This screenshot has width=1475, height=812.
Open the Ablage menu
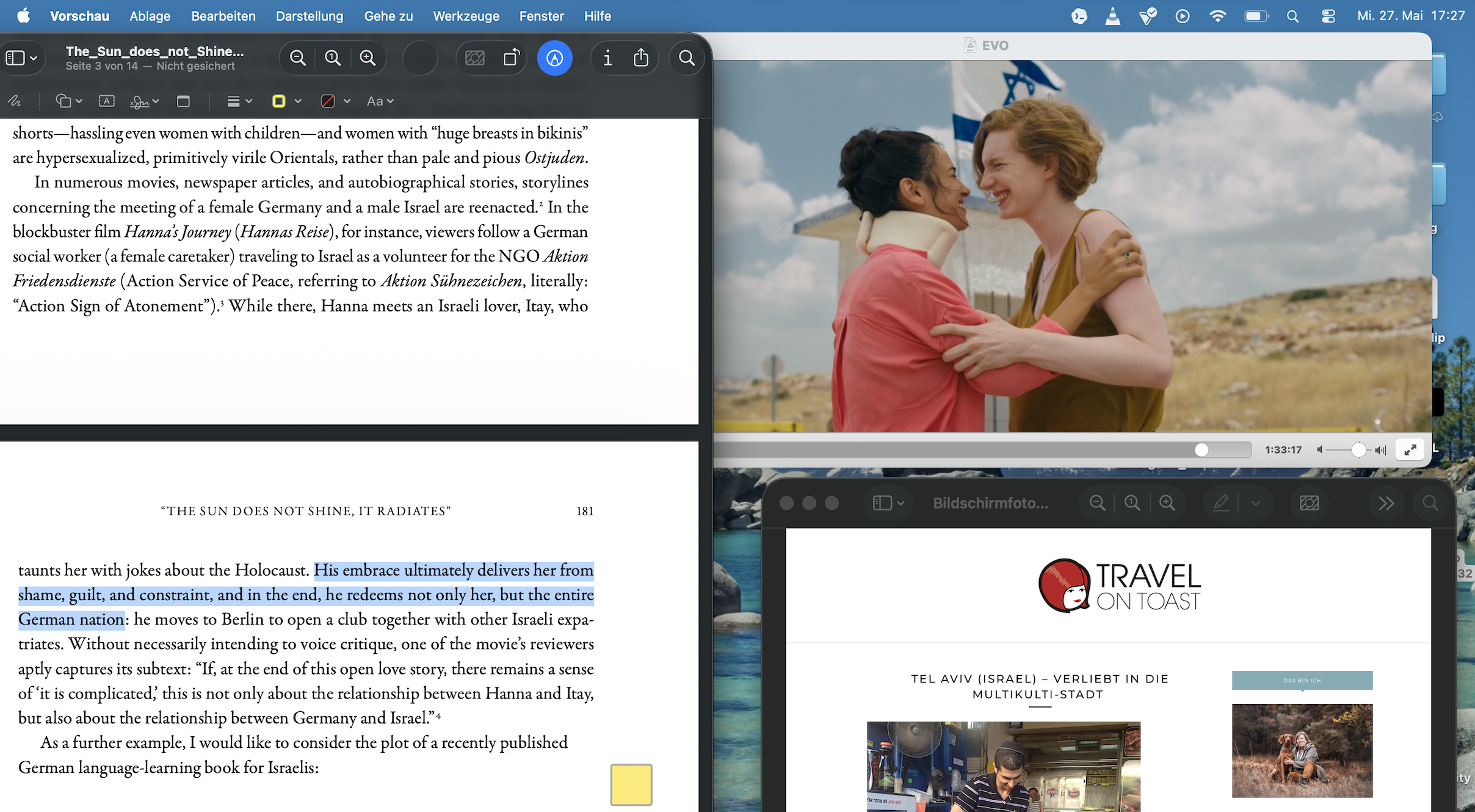point(150,16)
